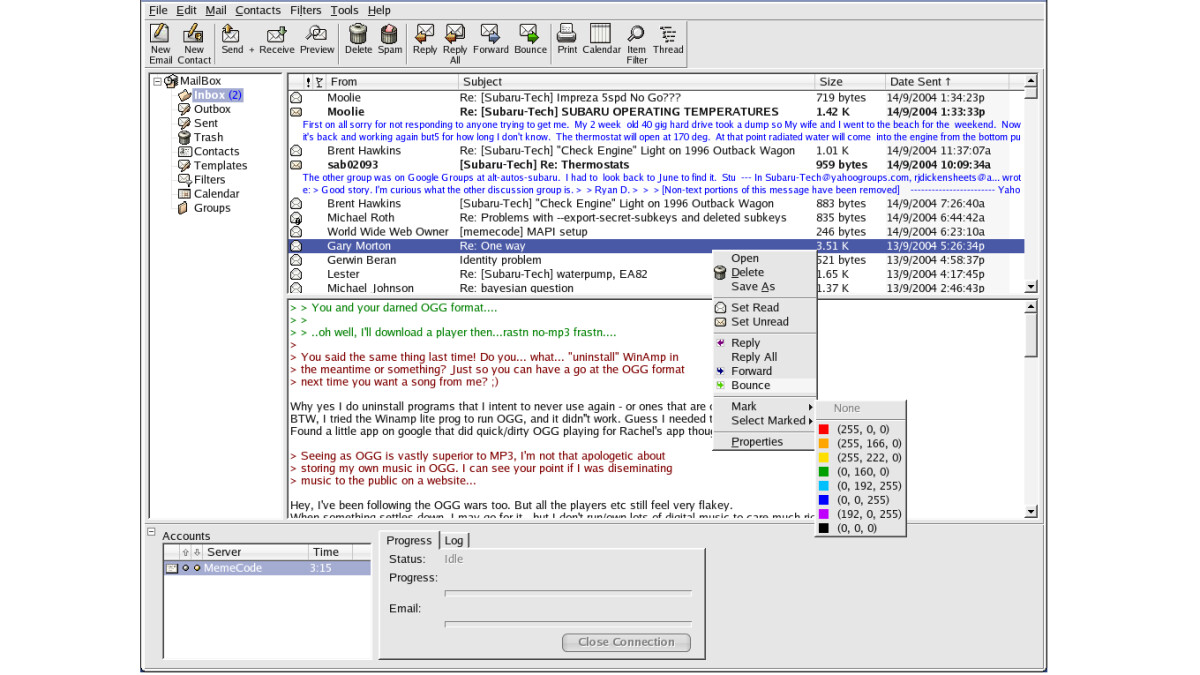Collapse the Accounts panel

(152, 532)
